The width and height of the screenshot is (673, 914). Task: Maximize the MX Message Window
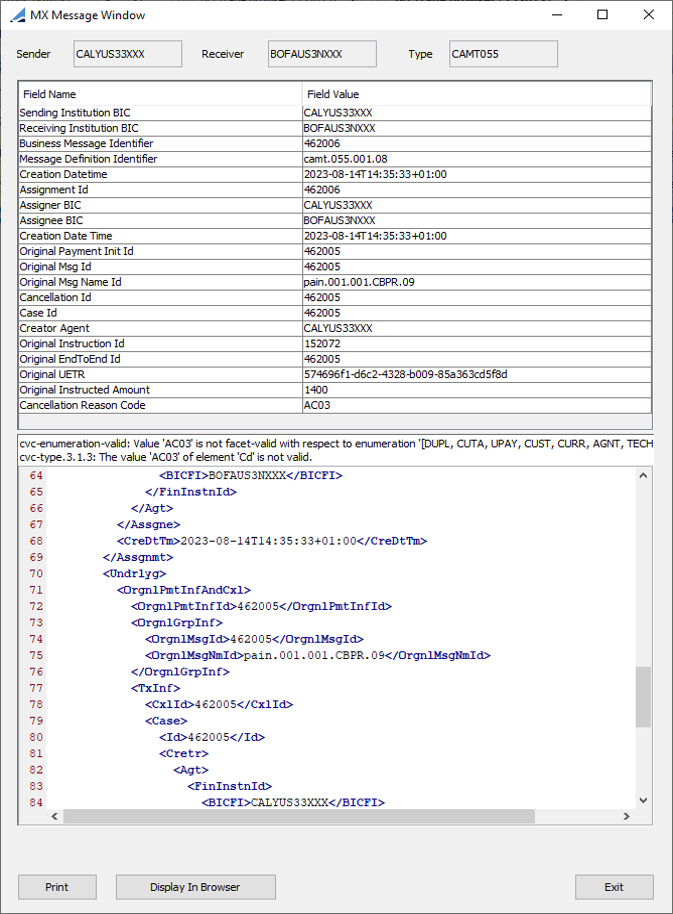click(602, 15)
